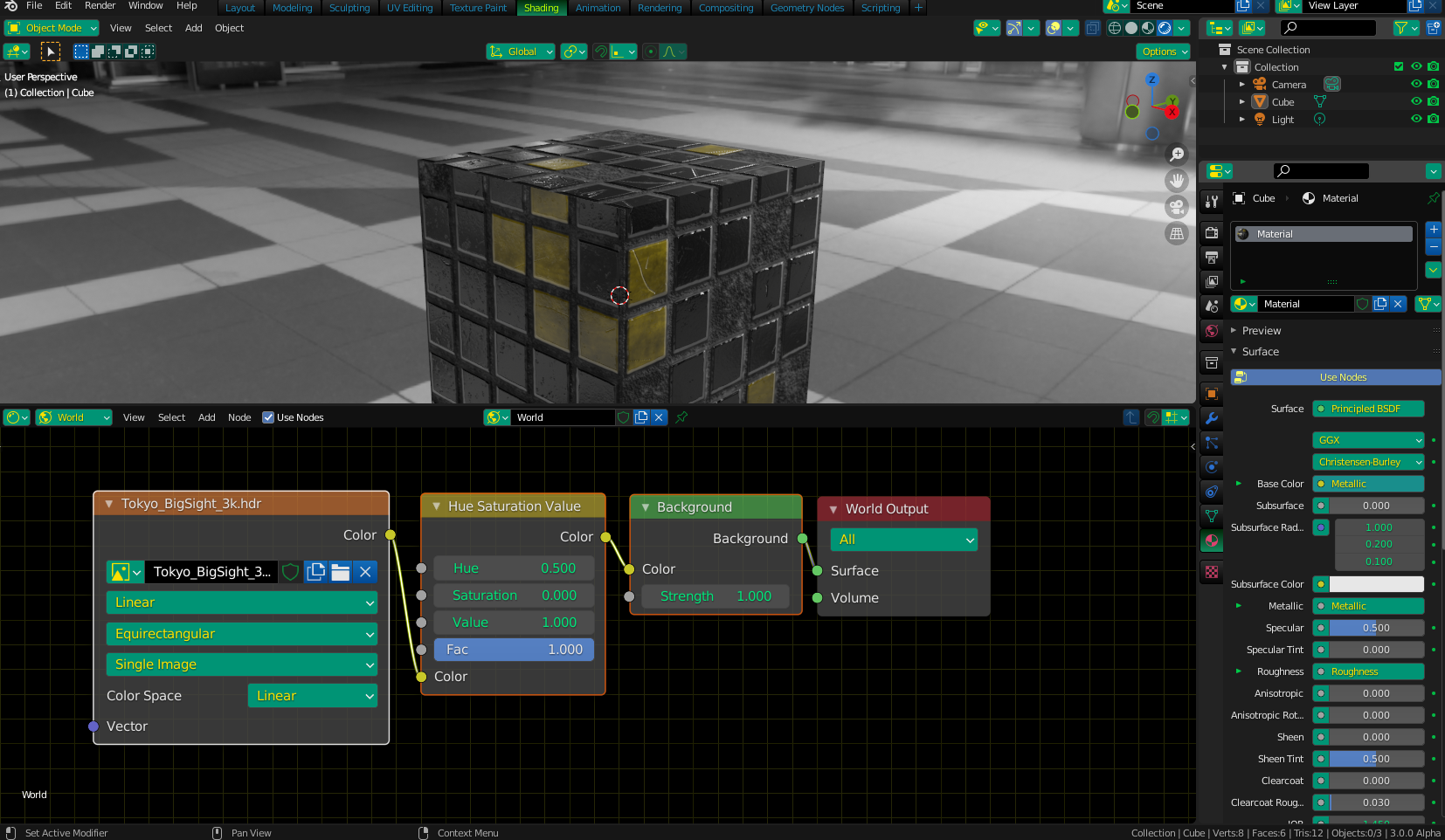The width and height of the screenshot is (1445, 840).
Task: Open the Particles properties tab
Action: (x=1212, y=443)
